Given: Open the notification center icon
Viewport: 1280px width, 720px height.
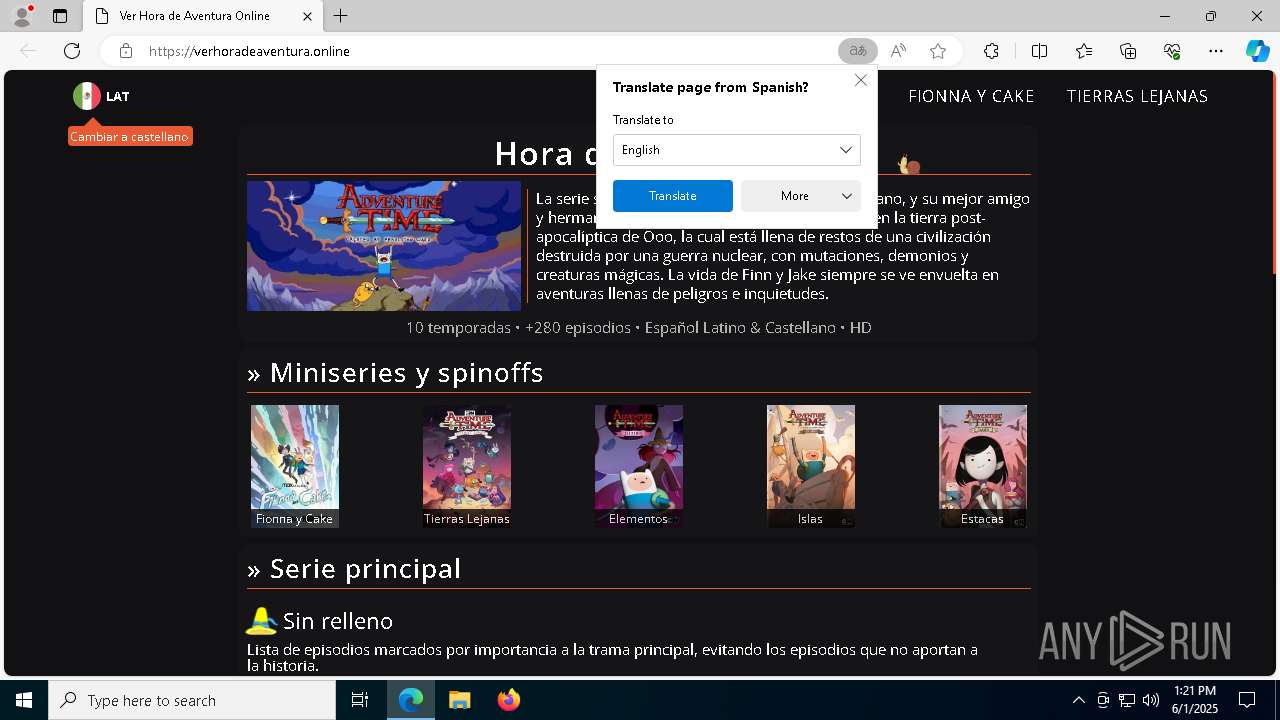Looking at the screenshot, I should [x=1247, y=700].
